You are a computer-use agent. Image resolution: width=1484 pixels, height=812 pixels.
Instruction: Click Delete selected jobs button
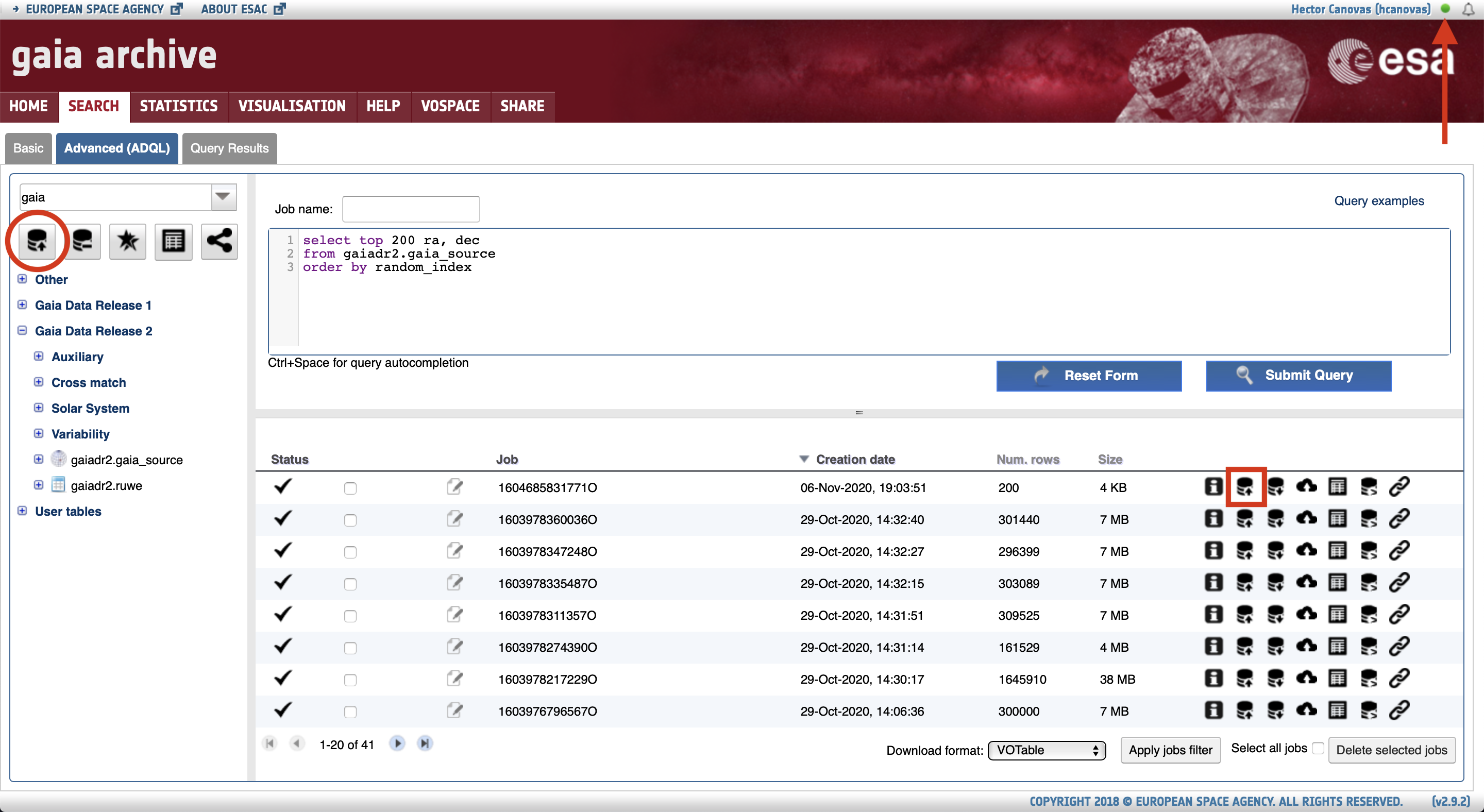tap(1391, 750)
